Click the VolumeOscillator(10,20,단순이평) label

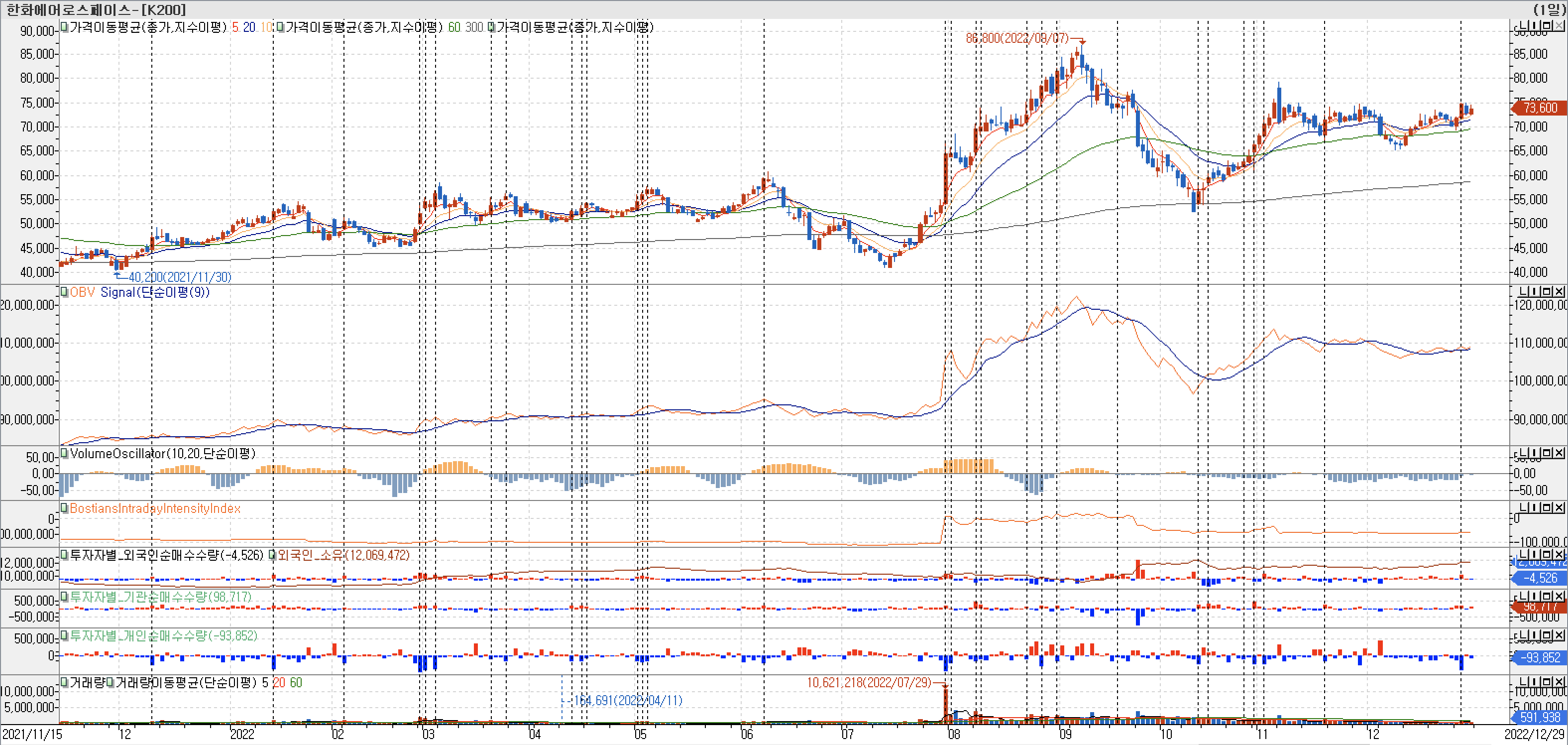tap(162, 453)
